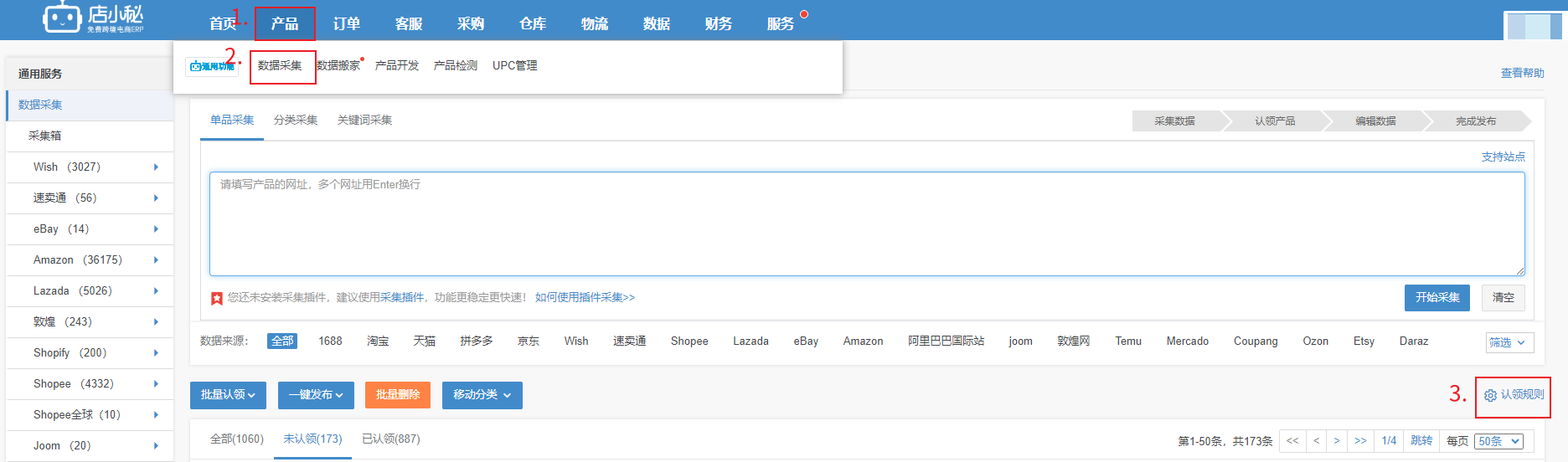Open the 订单 top menu
1568x462 pixels.
pyautogui.click(x=347, y=23)
